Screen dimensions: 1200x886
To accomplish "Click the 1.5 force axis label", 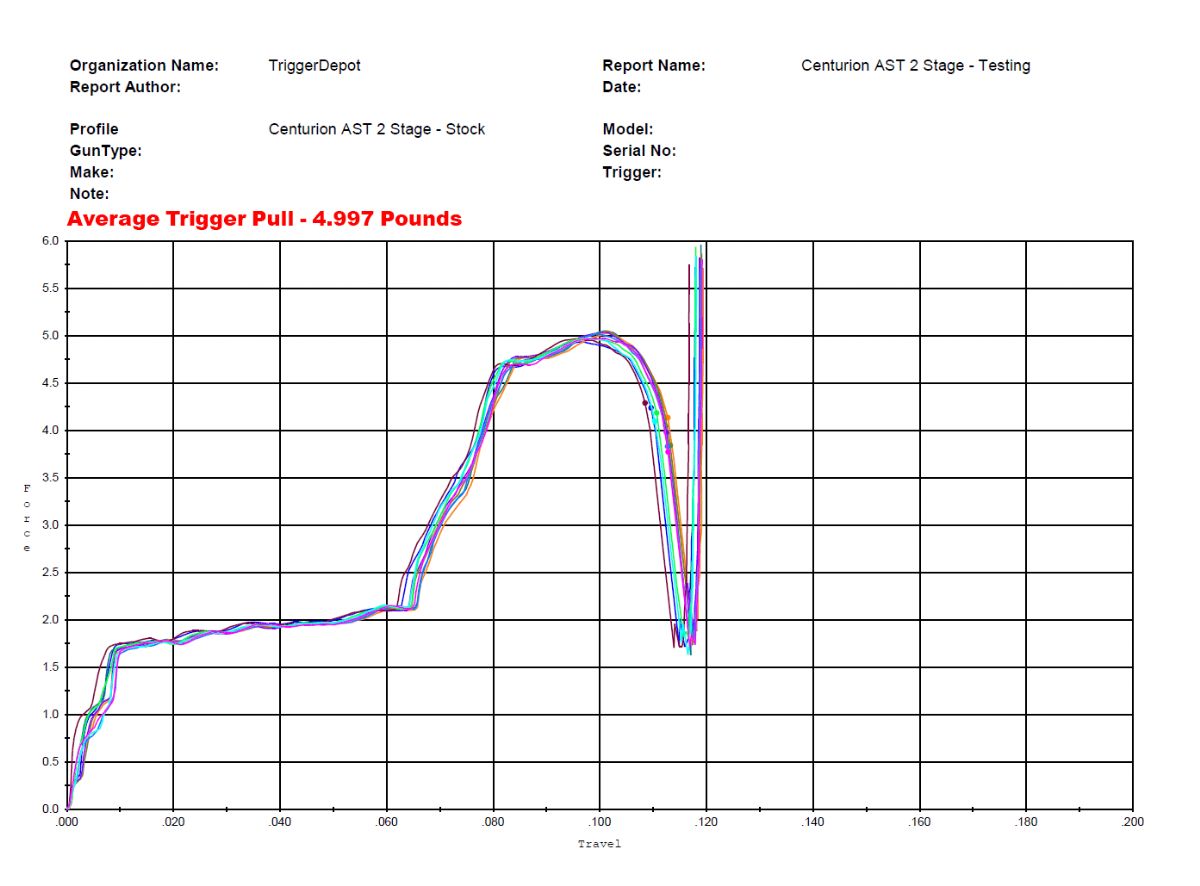I will pos(49,667).
